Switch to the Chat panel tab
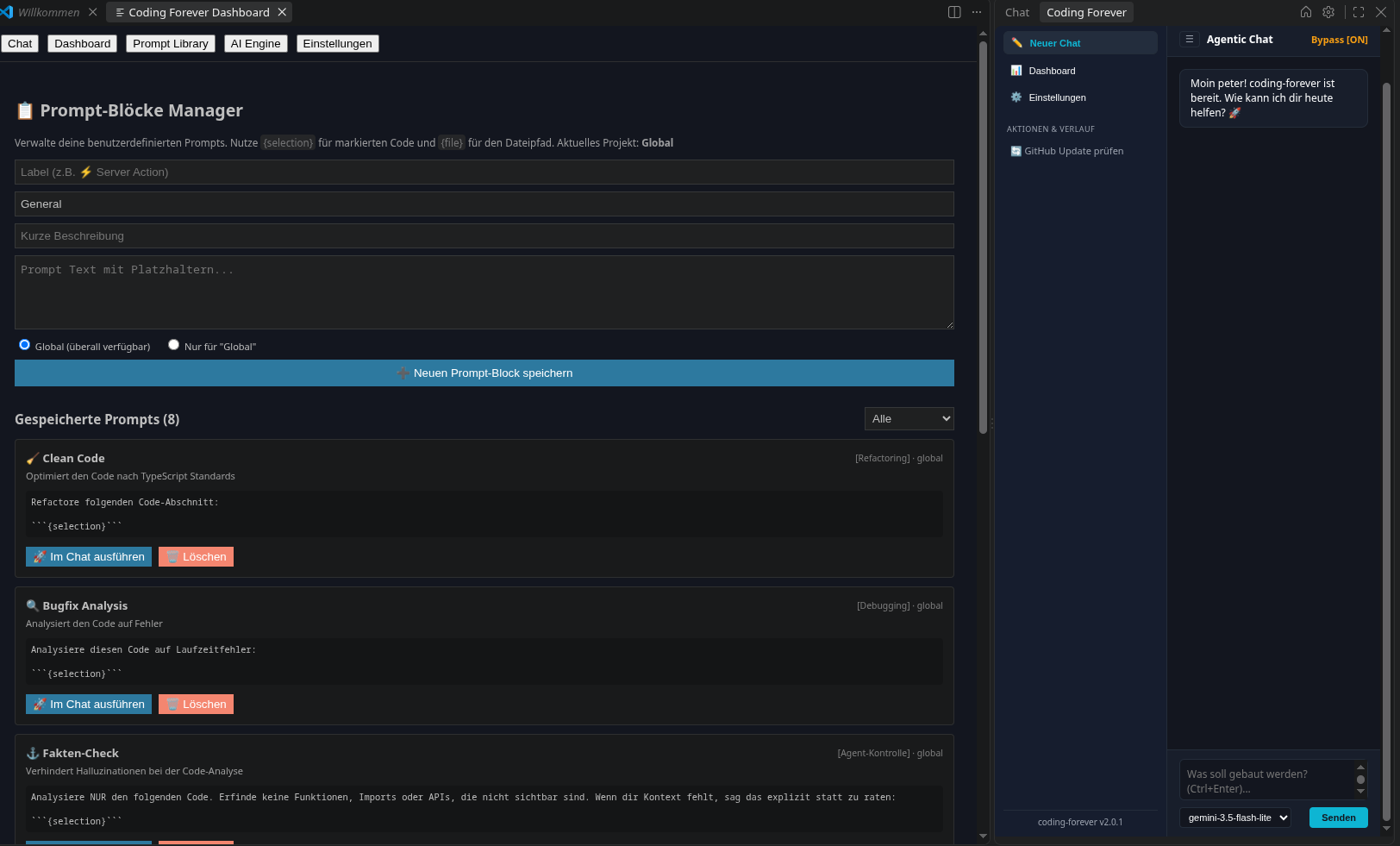Viewport: 1400px width, 846px height. (1017, 12)
